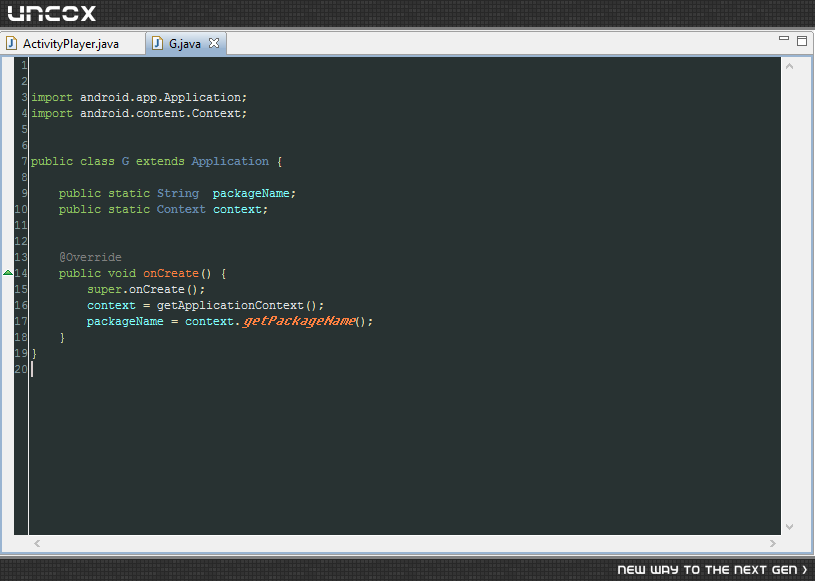Click vertical scrollbar down arrow

(x=790, y=526)
